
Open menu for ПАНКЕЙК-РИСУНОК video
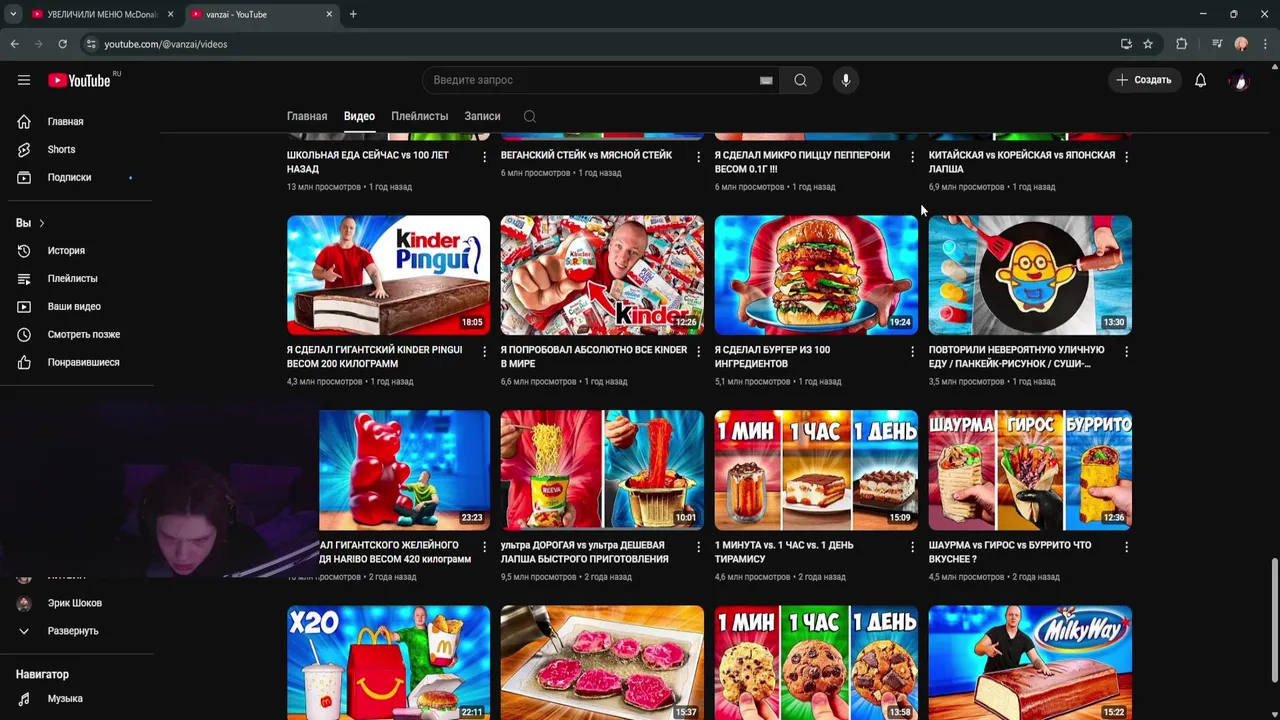1126,352
